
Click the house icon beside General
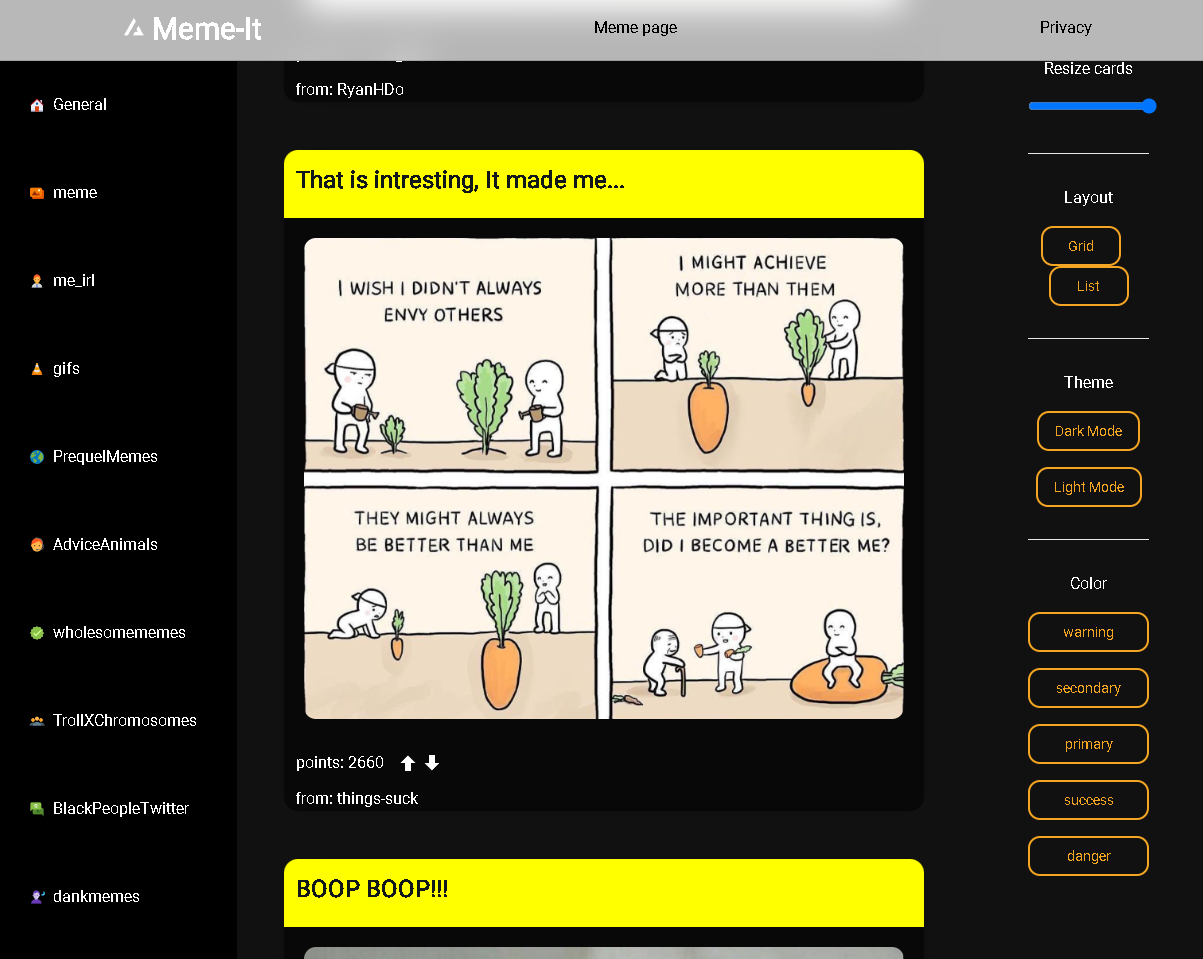(37, 105)
